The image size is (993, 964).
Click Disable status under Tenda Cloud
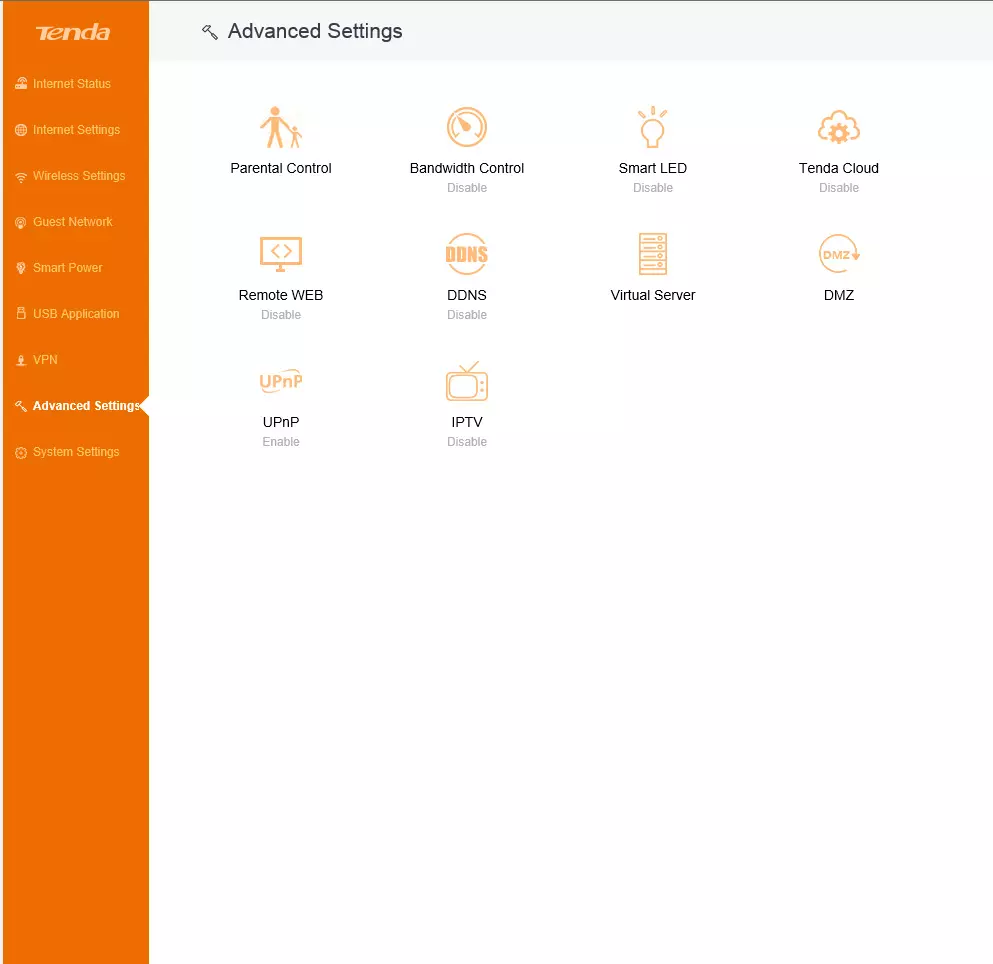(x=838, y=187)
